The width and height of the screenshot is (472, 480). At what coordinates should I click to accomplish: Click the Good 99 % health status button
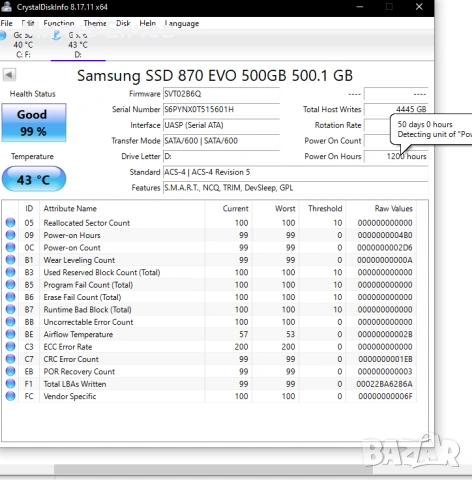tap(34, 123)
